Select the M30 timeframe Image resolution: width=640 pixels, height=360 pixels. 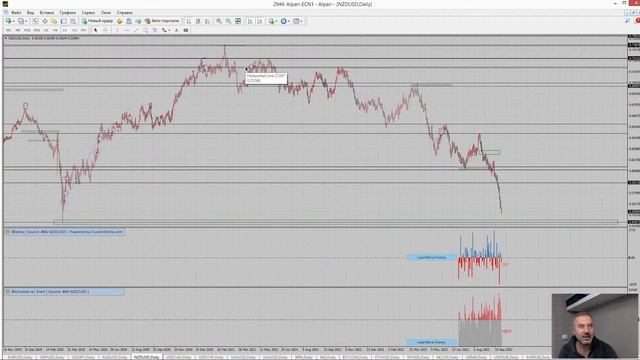pyautogui.click(x=36, y=30)
